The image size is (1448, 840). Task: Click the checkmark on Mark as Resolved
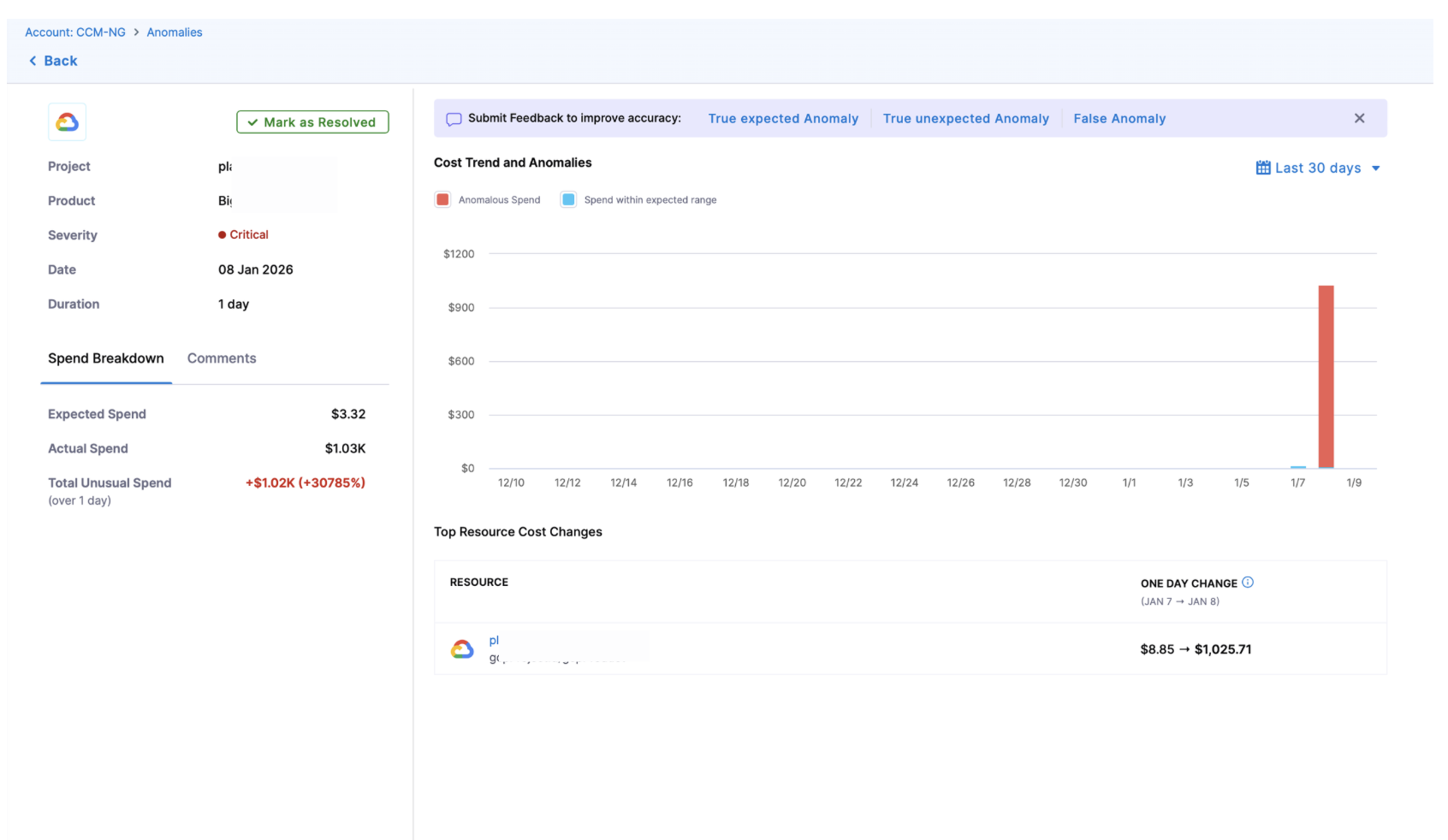(252, 122)
